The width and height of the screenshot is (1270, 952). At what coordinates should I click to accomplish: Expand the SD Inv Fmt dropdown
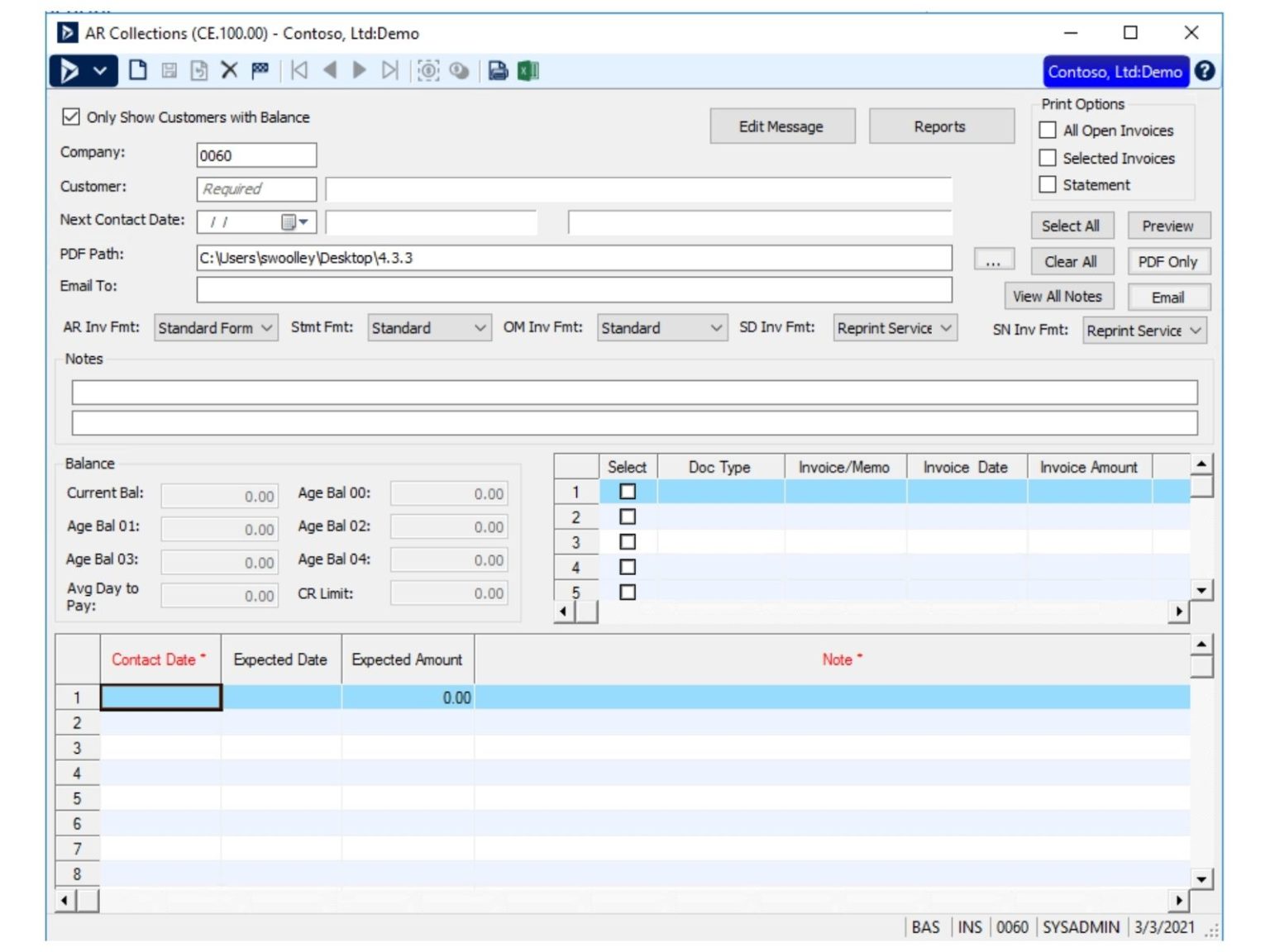946,328
